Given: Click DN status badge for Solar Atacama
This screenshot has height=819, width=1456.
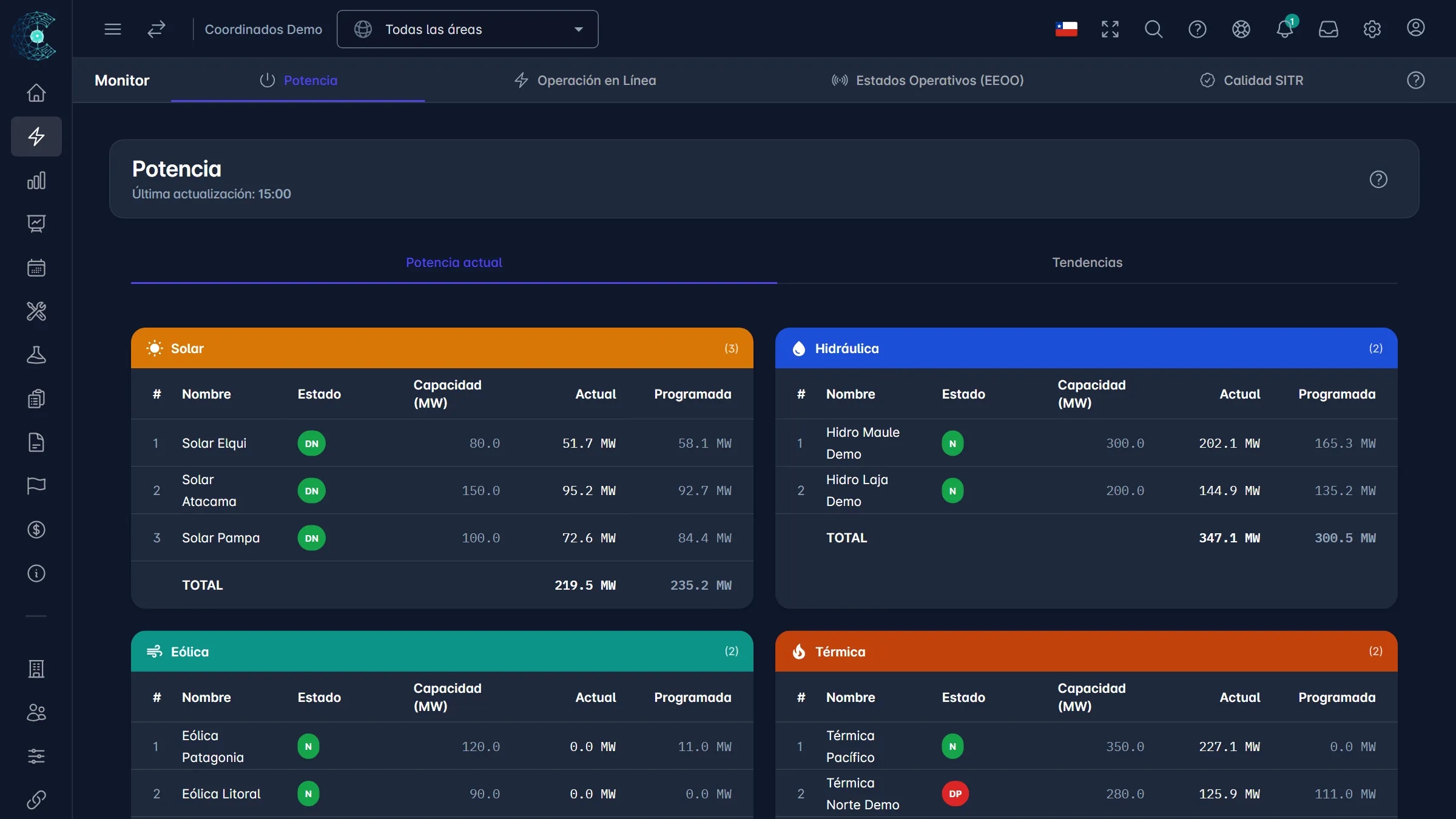Looking at the screenshot, I should coord(311,491).
